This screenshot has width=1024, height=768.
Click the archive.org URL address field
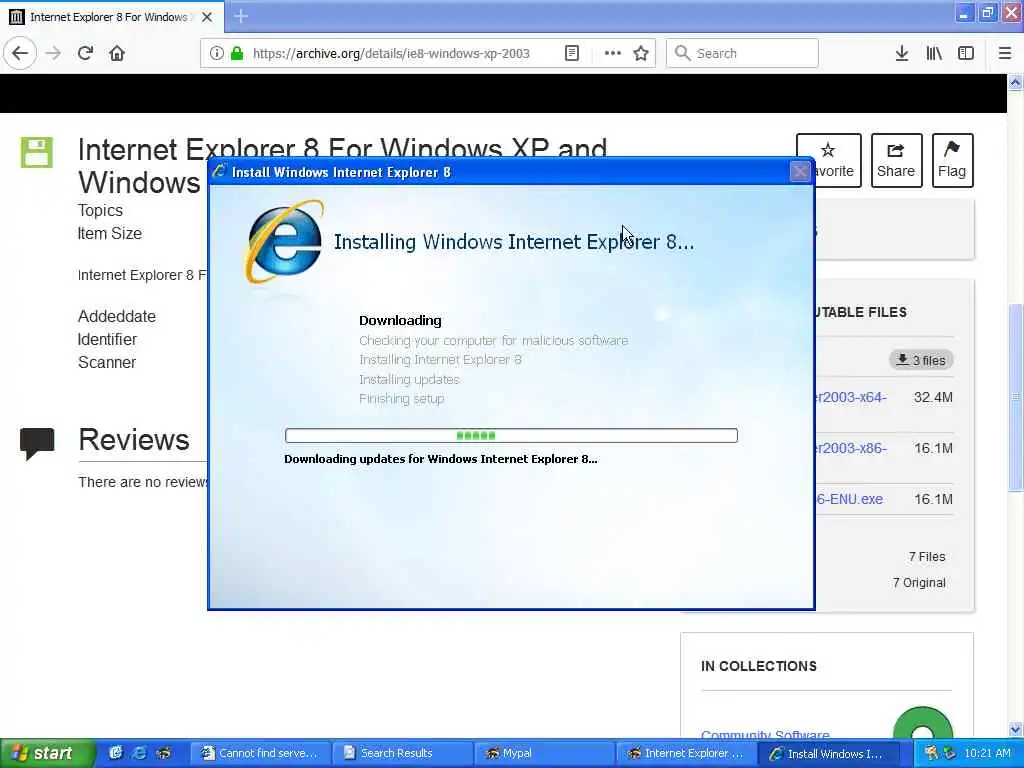click(391, 54)
